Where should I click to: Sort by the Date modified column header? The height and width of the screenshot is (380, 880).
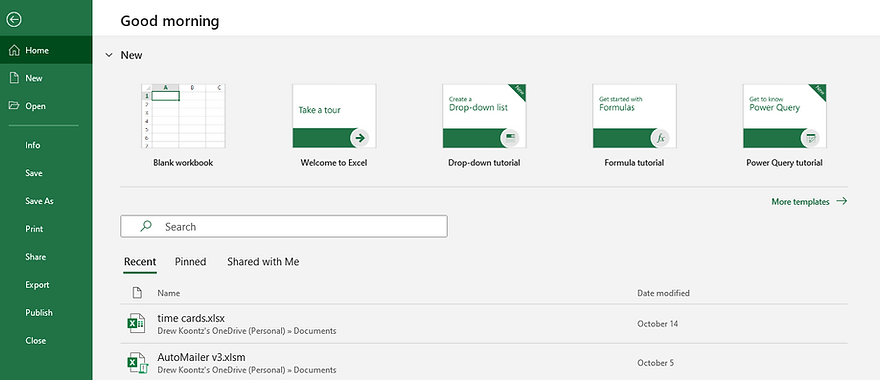coord(663,293)
